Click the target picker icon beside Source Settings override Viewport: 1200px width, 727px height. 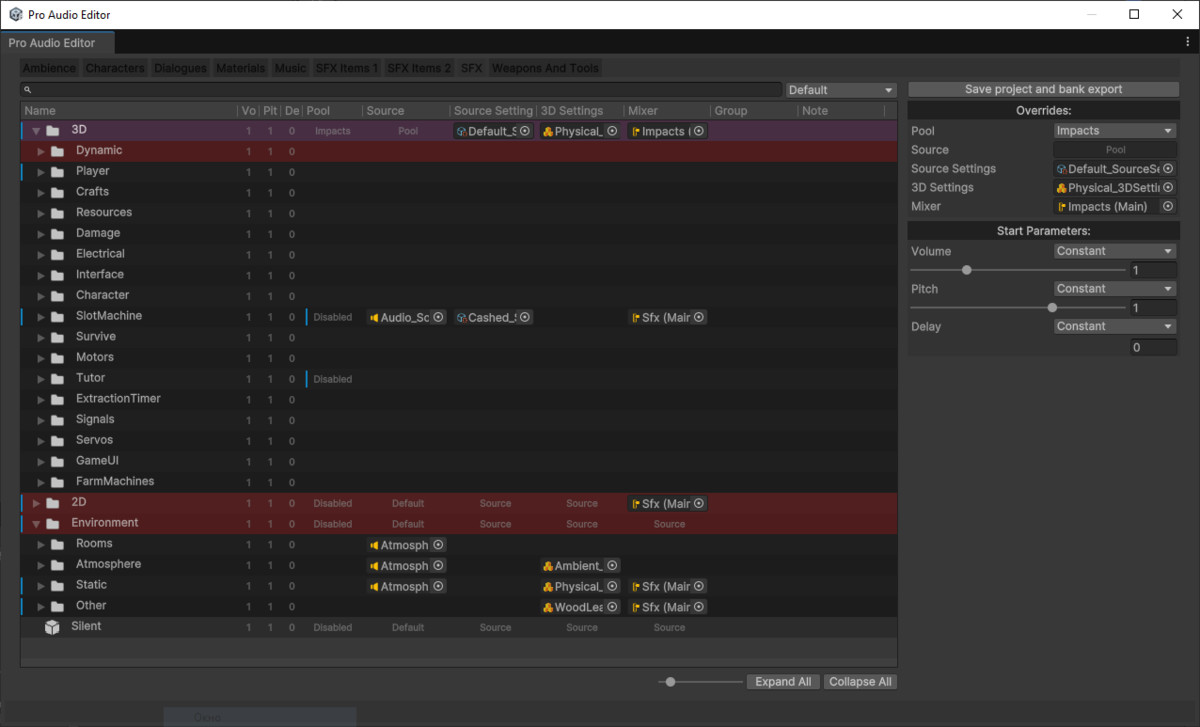pos(1166,168)
